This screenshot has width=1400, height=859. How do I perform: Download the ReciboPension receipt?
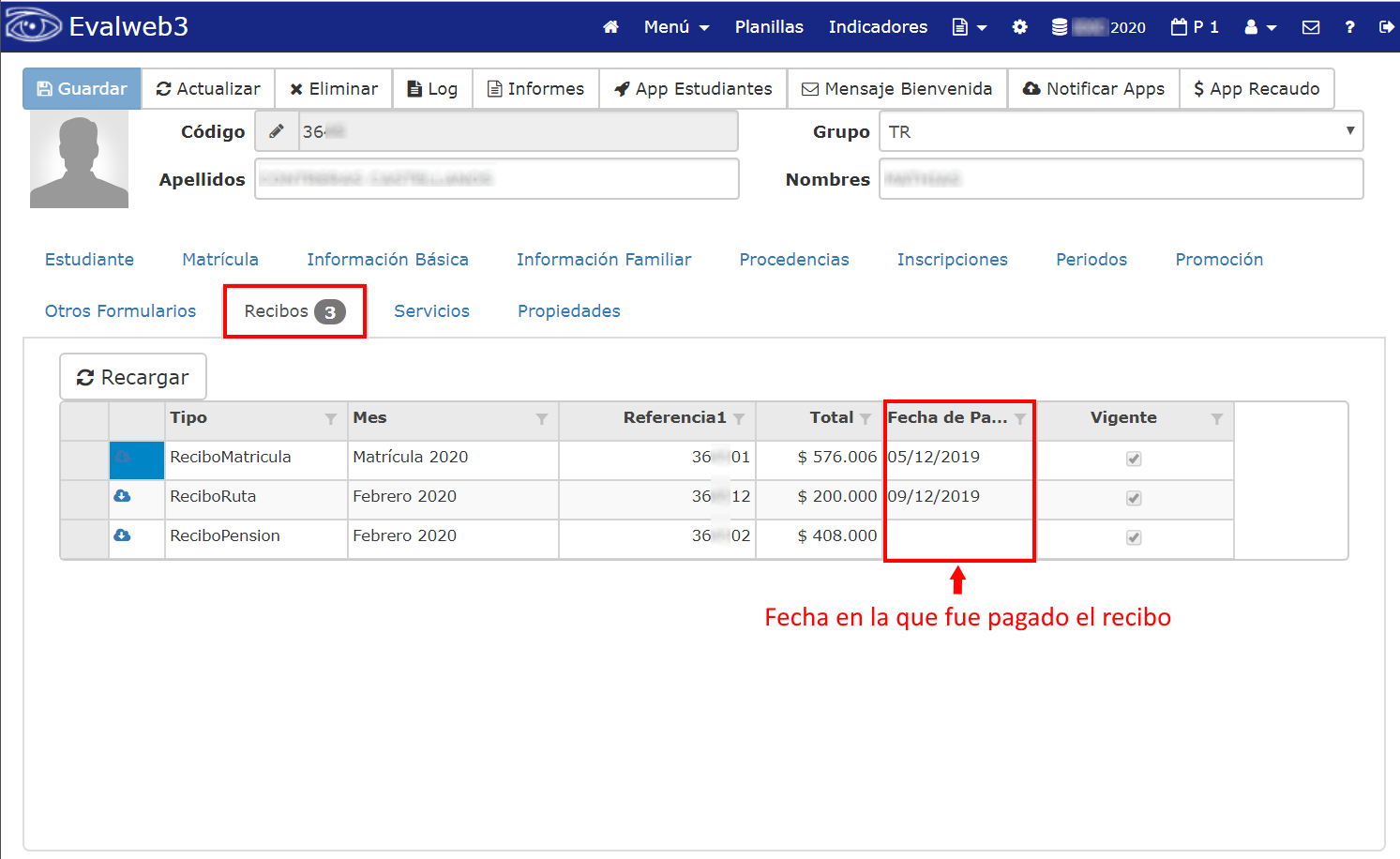click(122, 535)
